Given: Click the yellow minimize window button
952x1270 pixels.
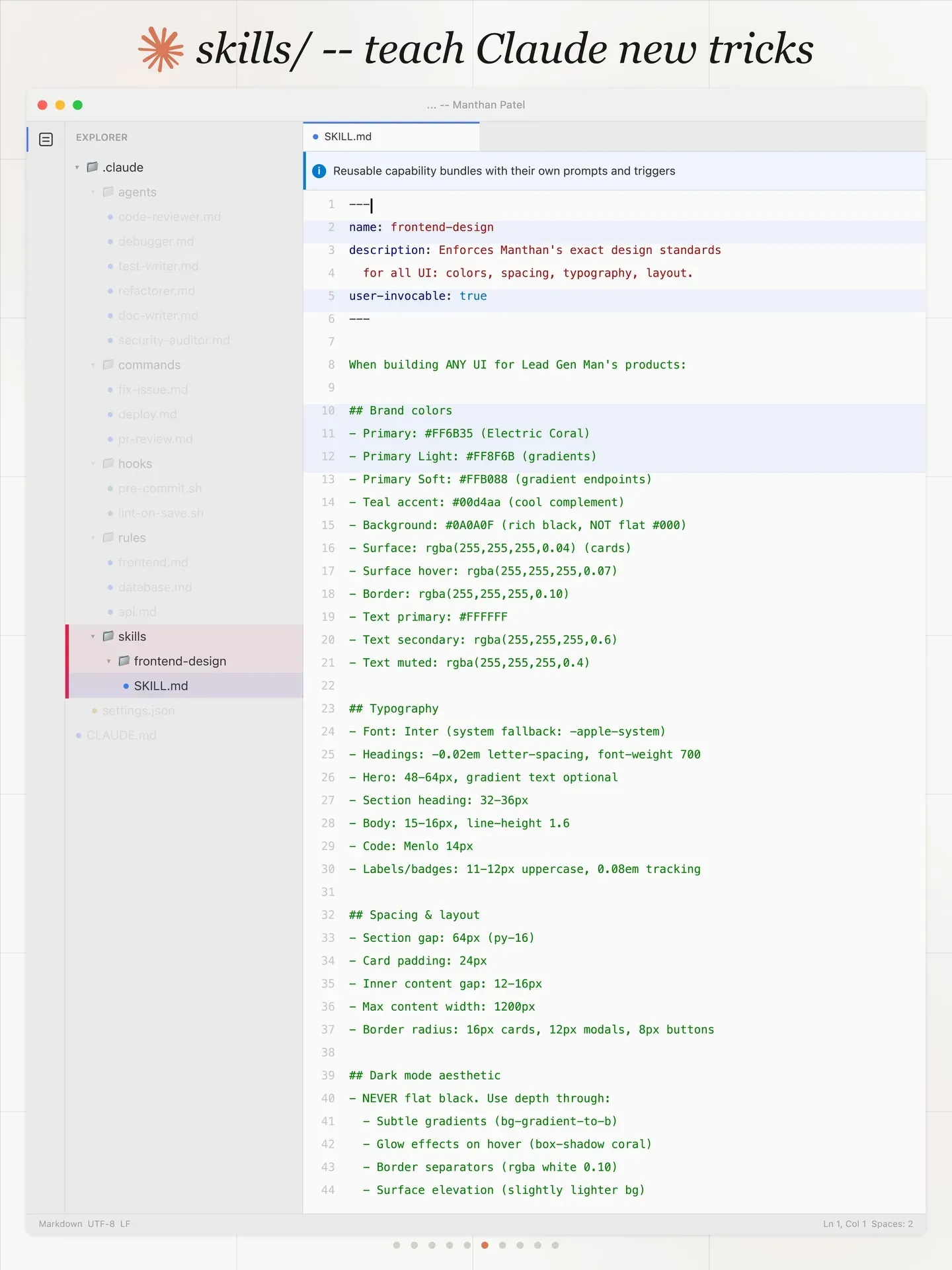Looking at the screenshot, I should click(60, 105).
